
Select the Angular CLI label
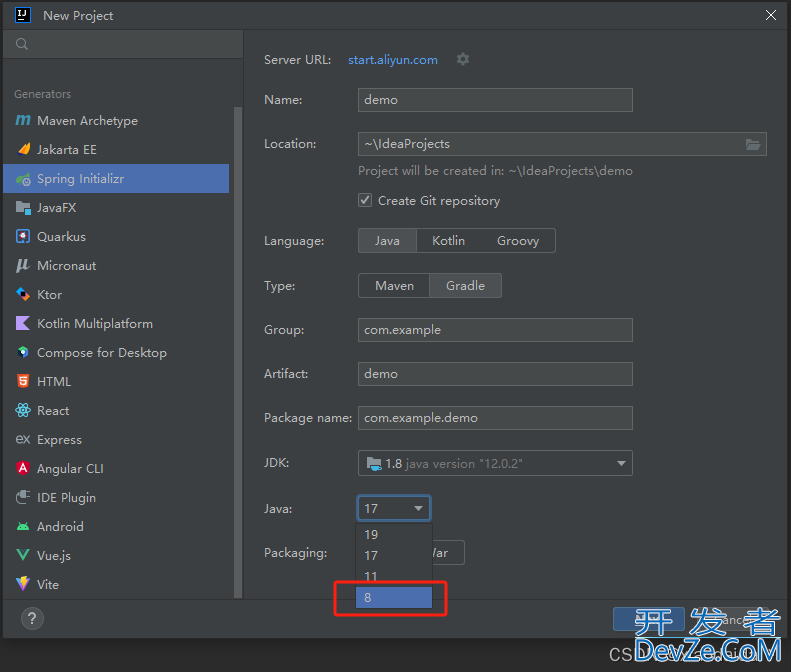[x=70, y=469]
